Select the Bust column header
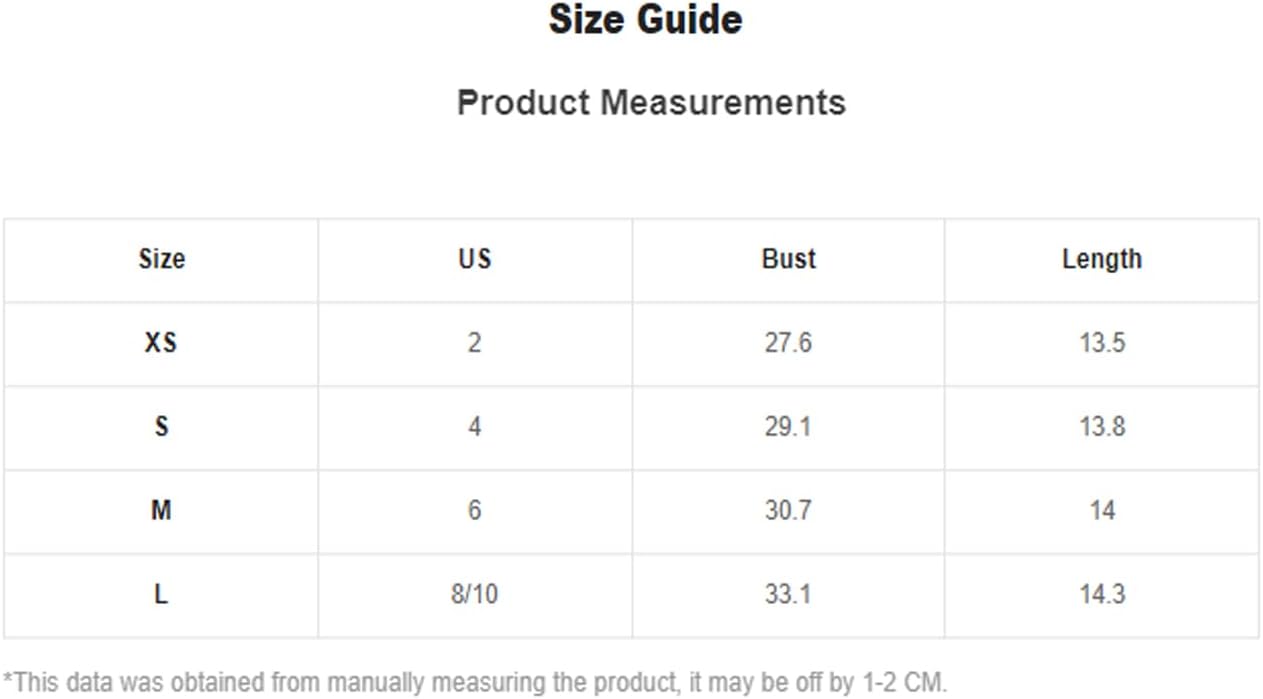This screenshot has width=1263, height=699. (x=789, y=259)
